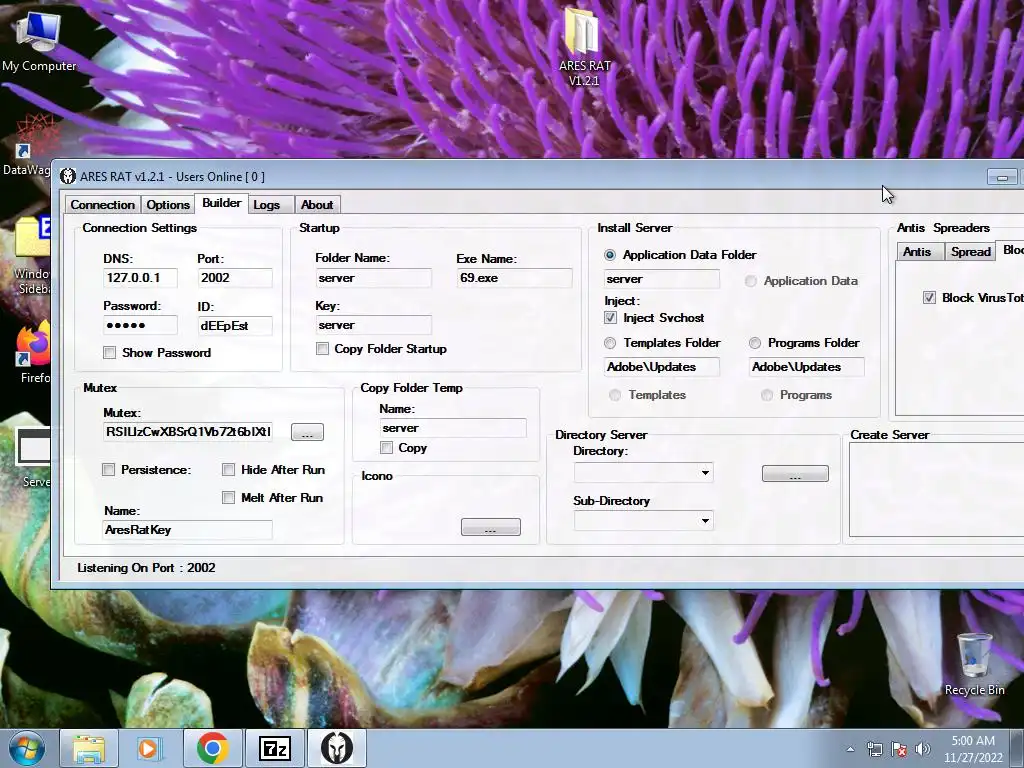Click the browse button beside Directory dropdown
Screen dimensions: 1024x768
795,473
